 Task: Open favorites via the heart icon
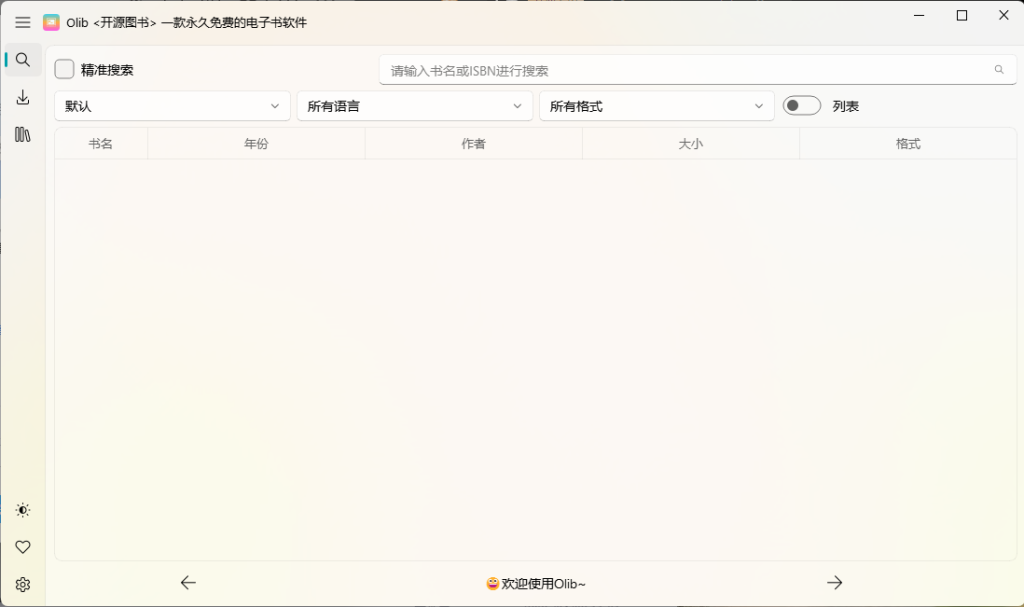point(22,547)
